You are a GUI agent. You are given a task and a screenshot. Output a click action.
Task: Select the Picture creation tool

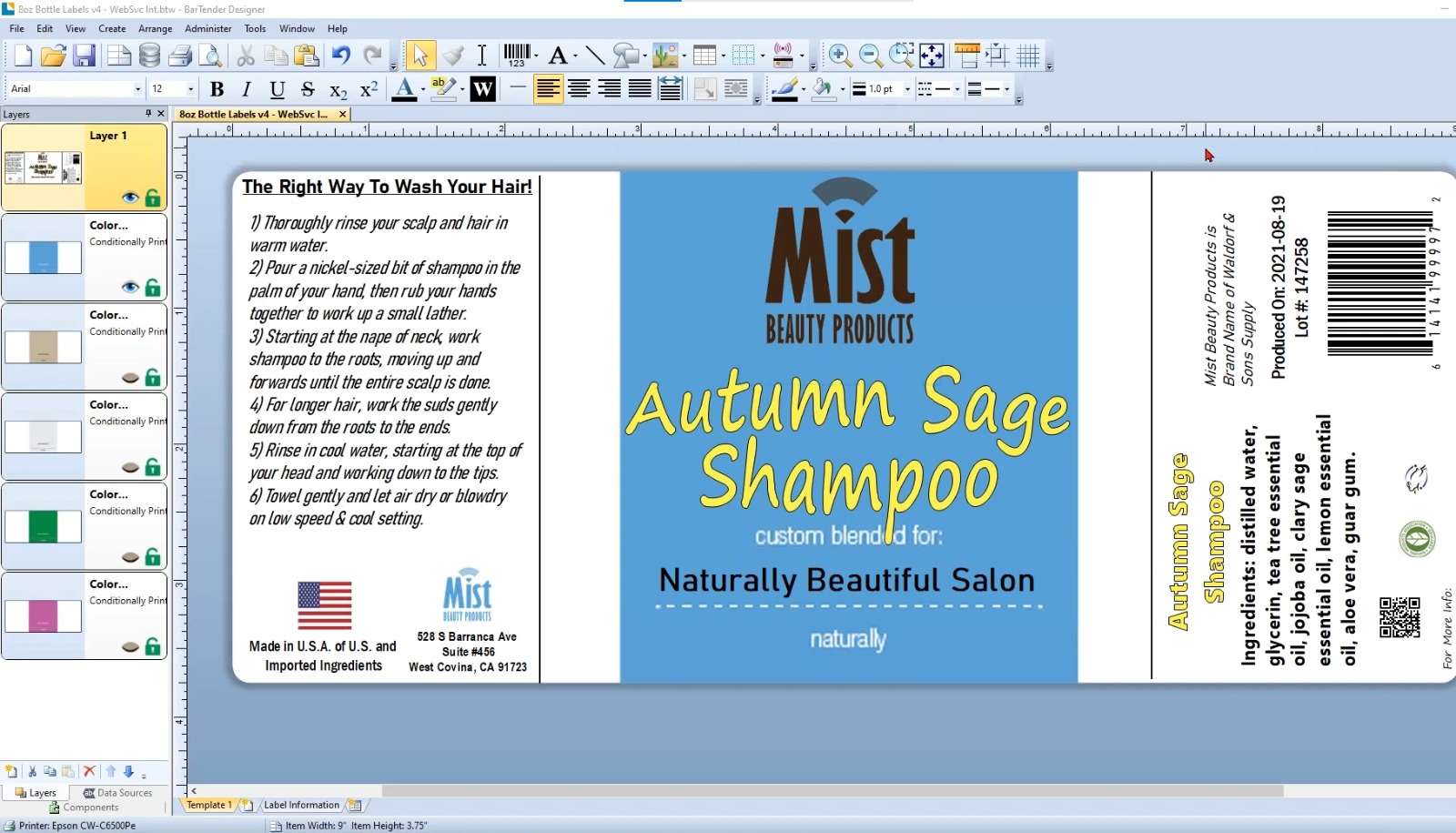tap(665, 56)
